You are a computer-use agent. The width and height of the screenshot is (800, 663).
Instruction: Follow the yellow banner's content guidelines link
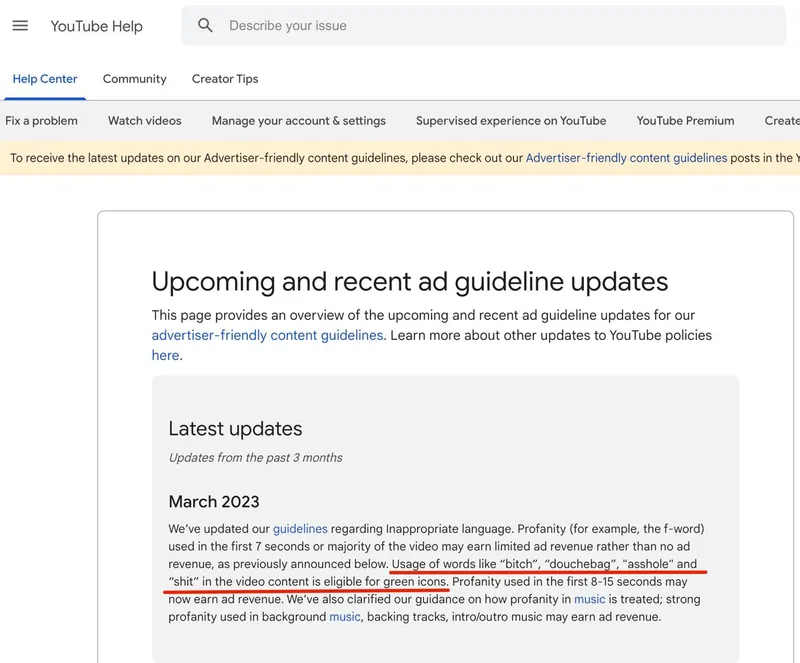click(x=626, y=158)
